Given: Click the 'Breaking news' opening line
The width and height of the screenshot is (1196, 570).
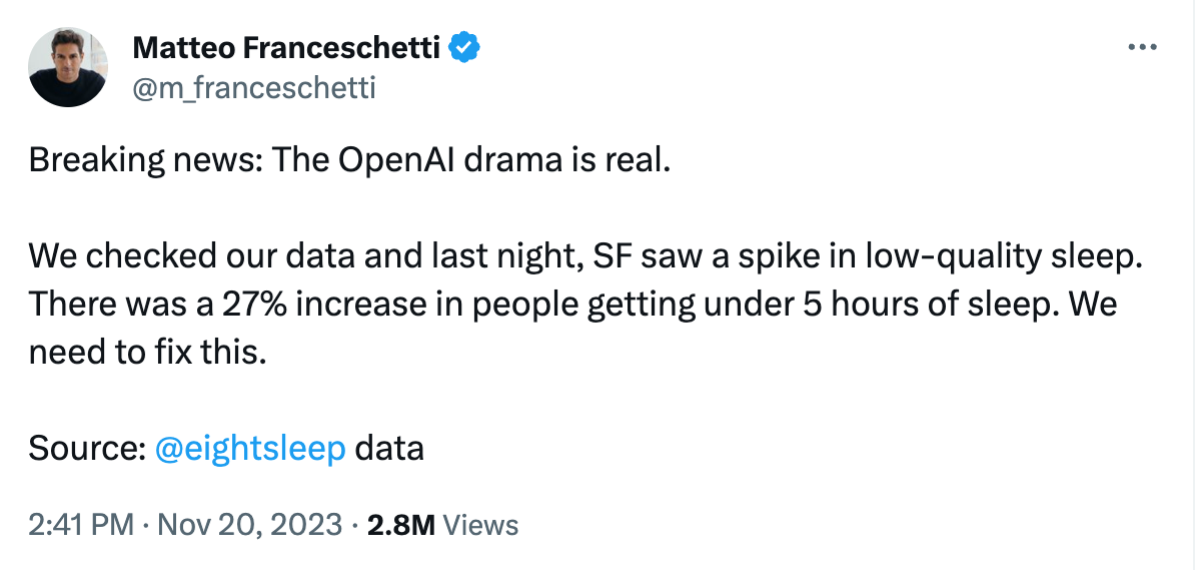Looking at the screenshot, I should click(x=349, y=161).
